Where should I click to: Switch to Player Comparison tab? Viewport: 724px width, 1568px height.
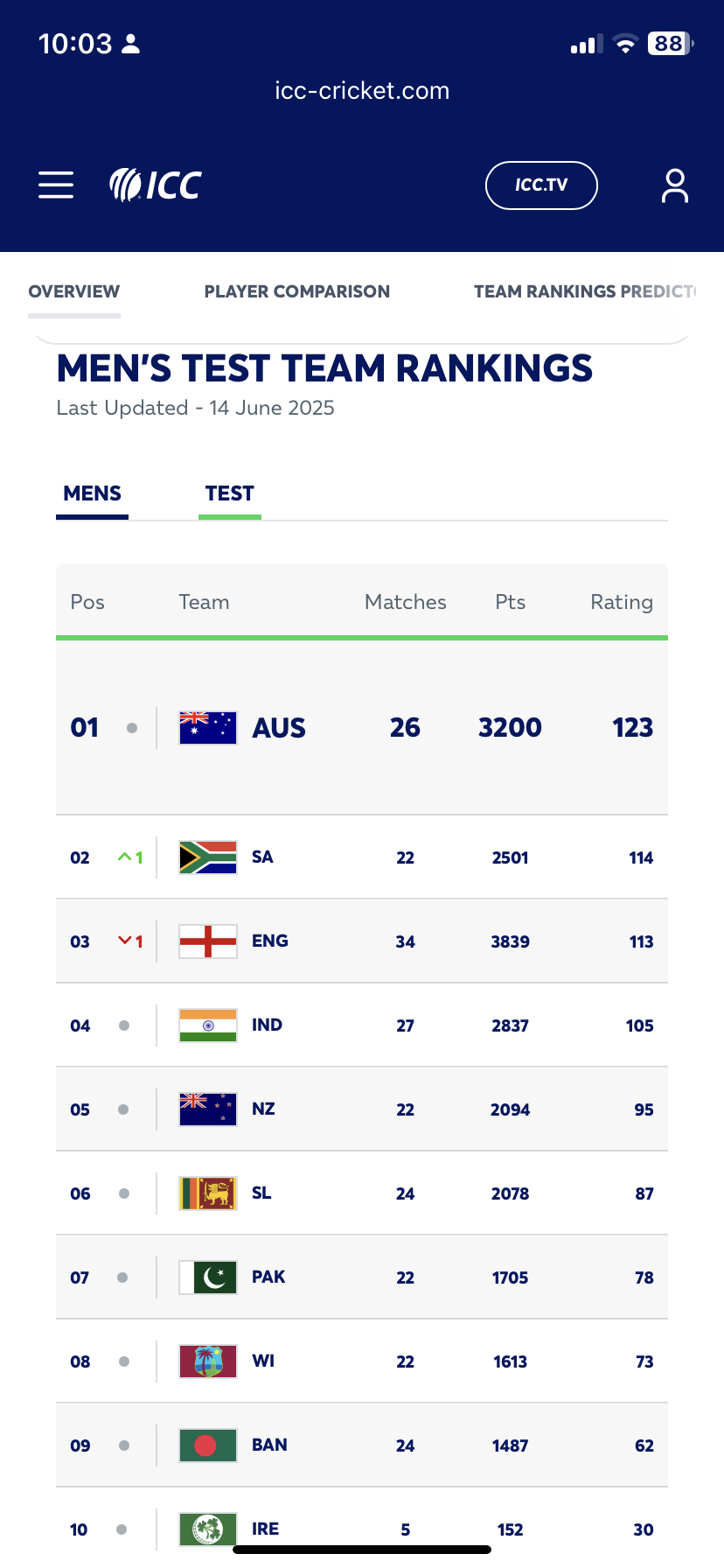pyautogui.click(x=297, y=291)
